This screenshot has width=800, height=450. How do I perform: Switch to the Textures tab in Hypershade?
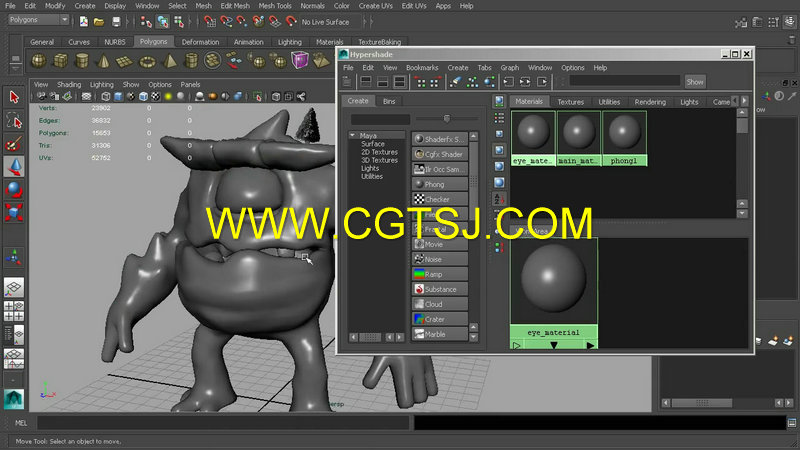(570, 102)
